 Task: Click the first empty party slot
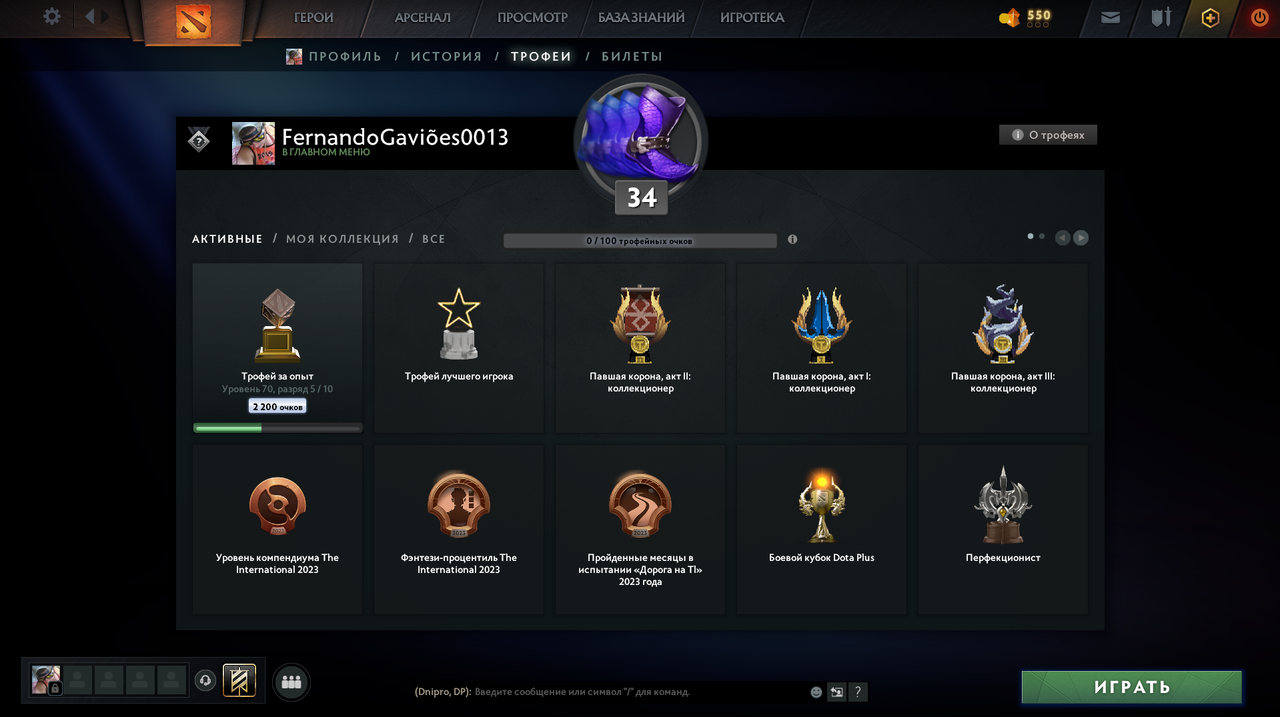tap(79, 680)
